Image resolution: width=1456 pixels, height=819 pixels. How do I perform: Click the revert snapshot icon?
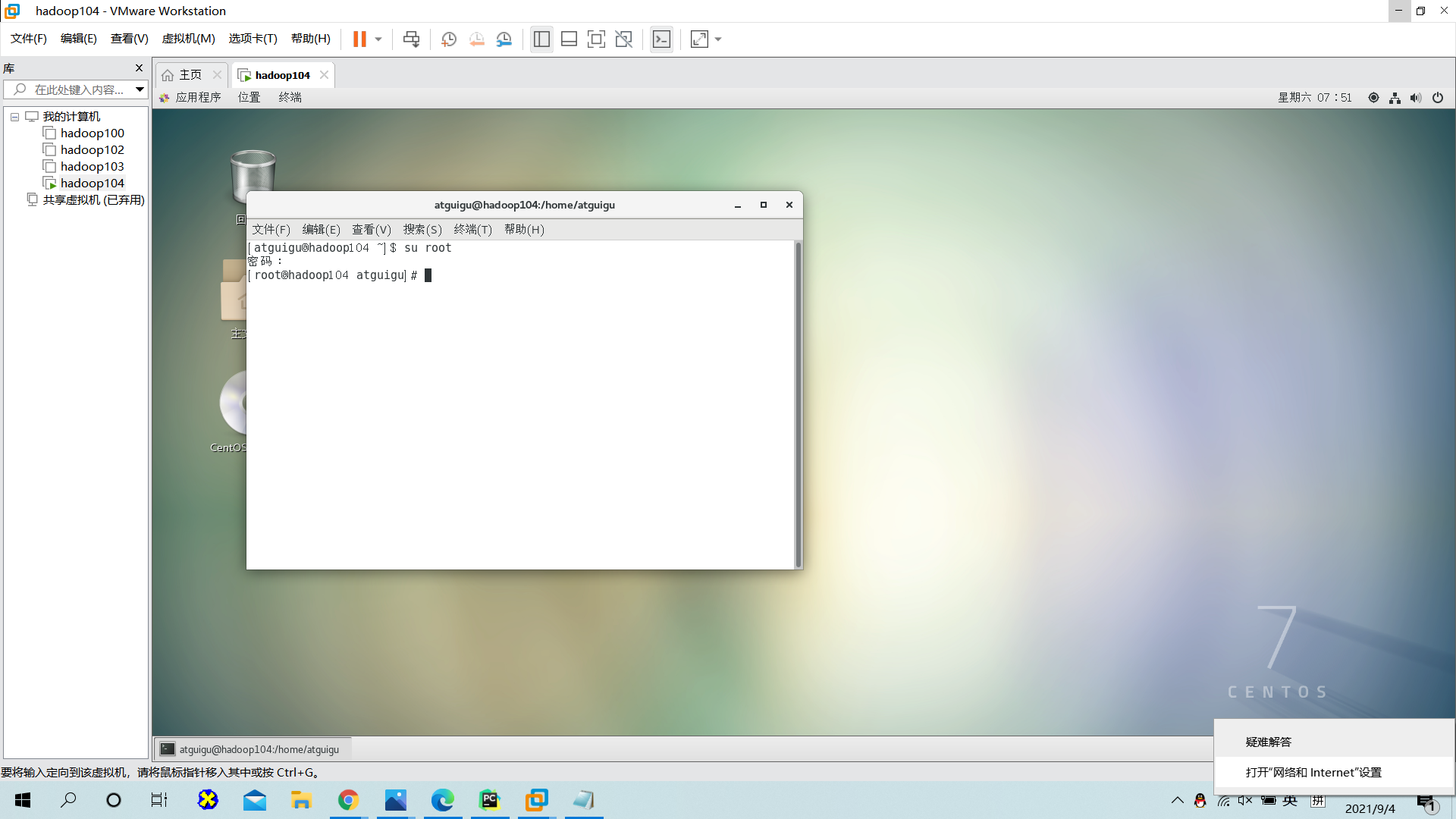coord(477,39)
